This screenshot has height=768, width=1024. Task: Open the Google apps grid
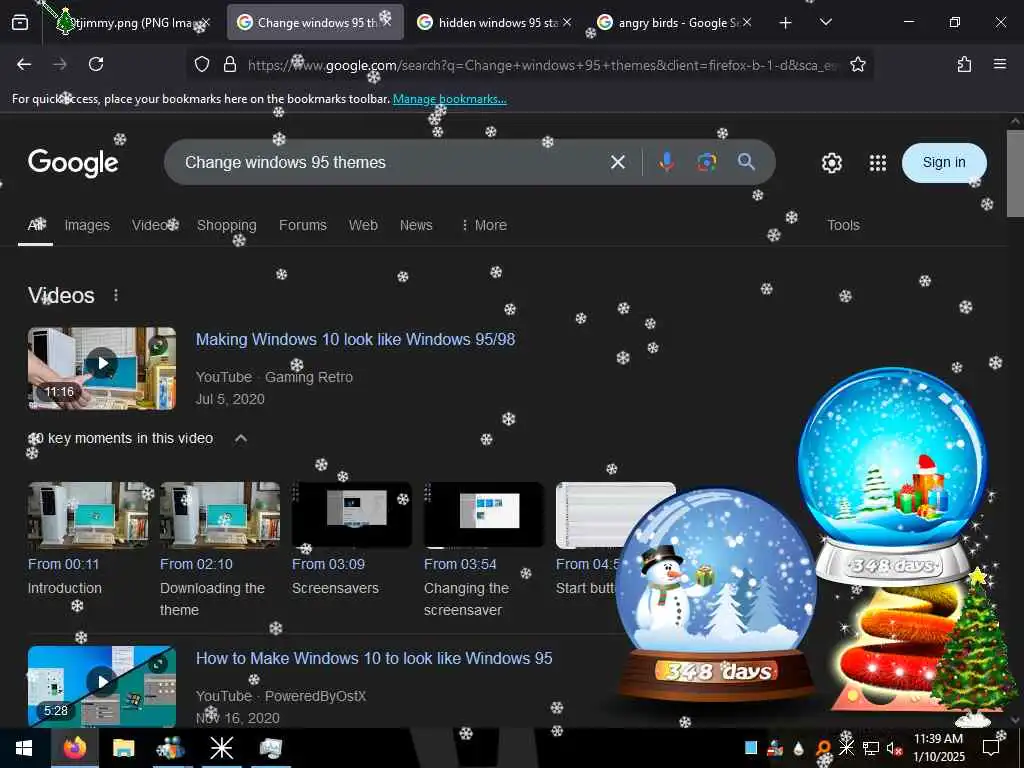tap(878, 163)
